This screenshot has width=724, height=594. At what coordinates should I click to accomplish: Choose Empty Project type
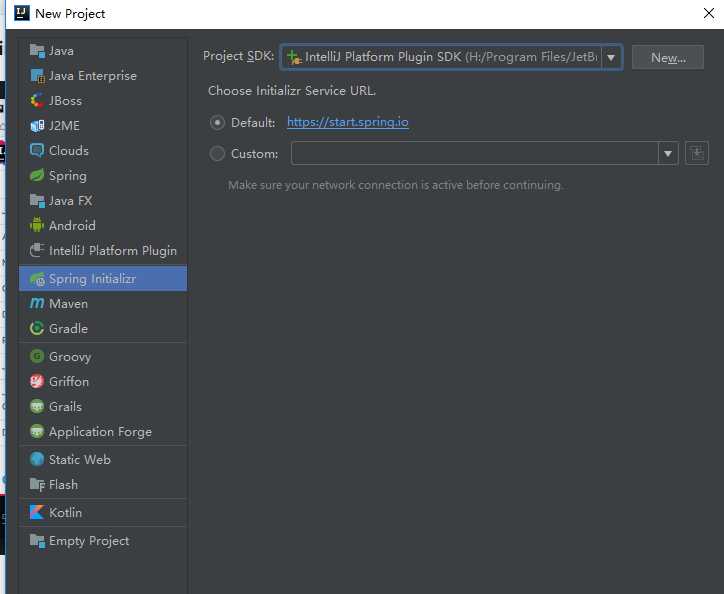click(x=103, y=540)
